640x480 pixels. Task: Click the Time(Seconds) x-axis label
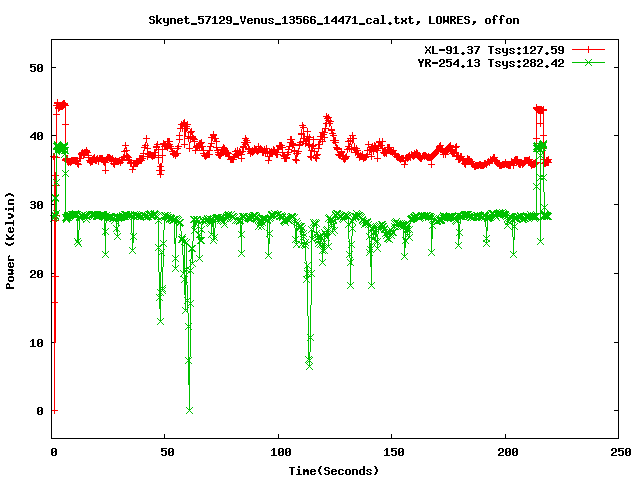coord(334,471)
